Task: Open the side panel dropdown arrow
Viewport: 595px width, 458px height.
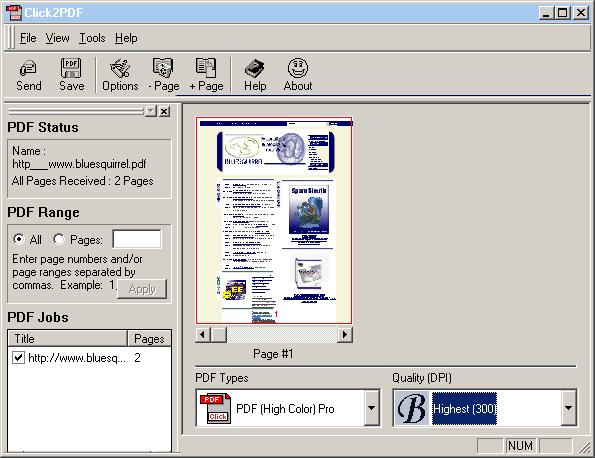Action: pyautogui.click(x=151, y=111)
